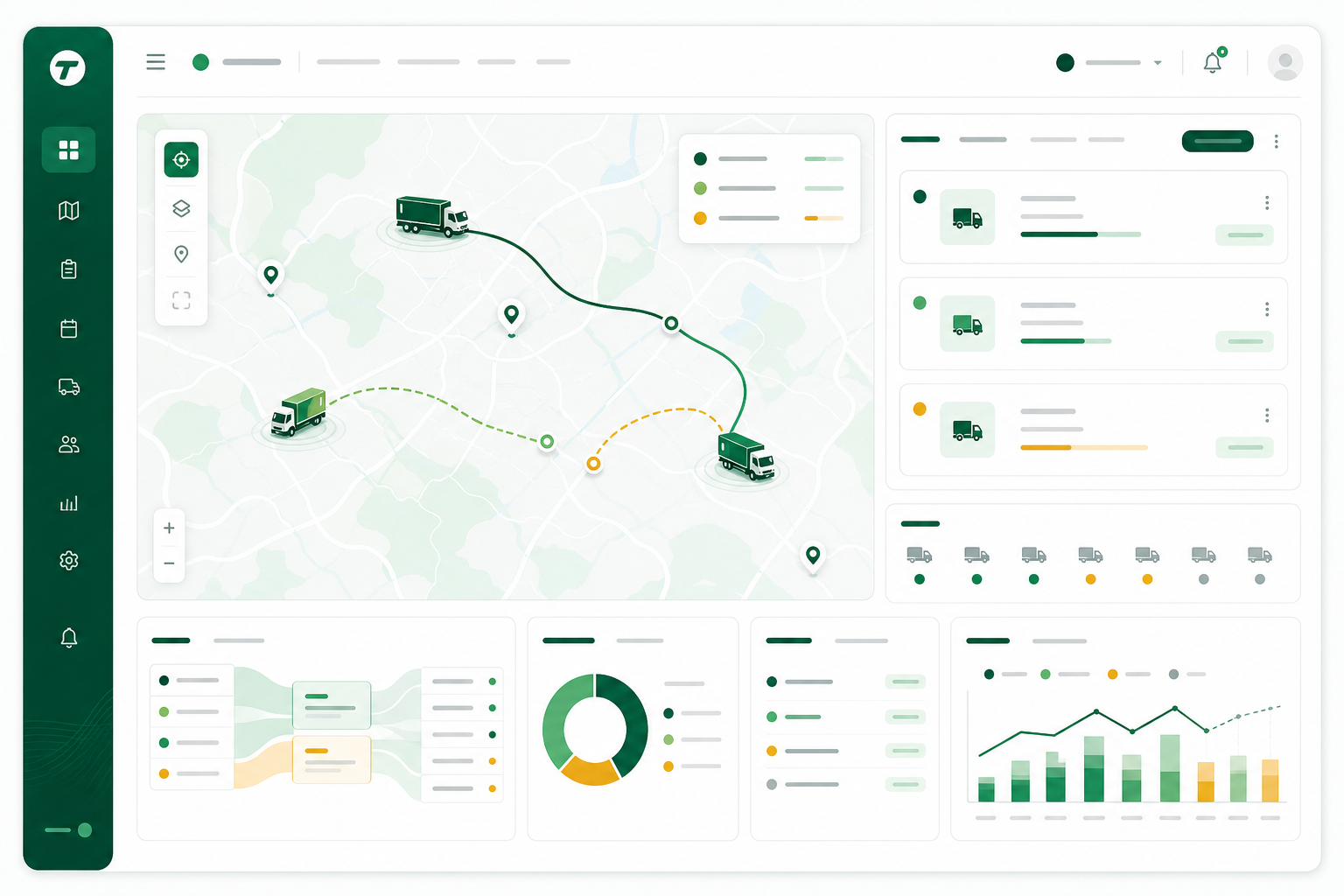Switch to second tab in donut chart panel
The height and width of the screenshot is (896, 1344).
[x=640, y=640]
